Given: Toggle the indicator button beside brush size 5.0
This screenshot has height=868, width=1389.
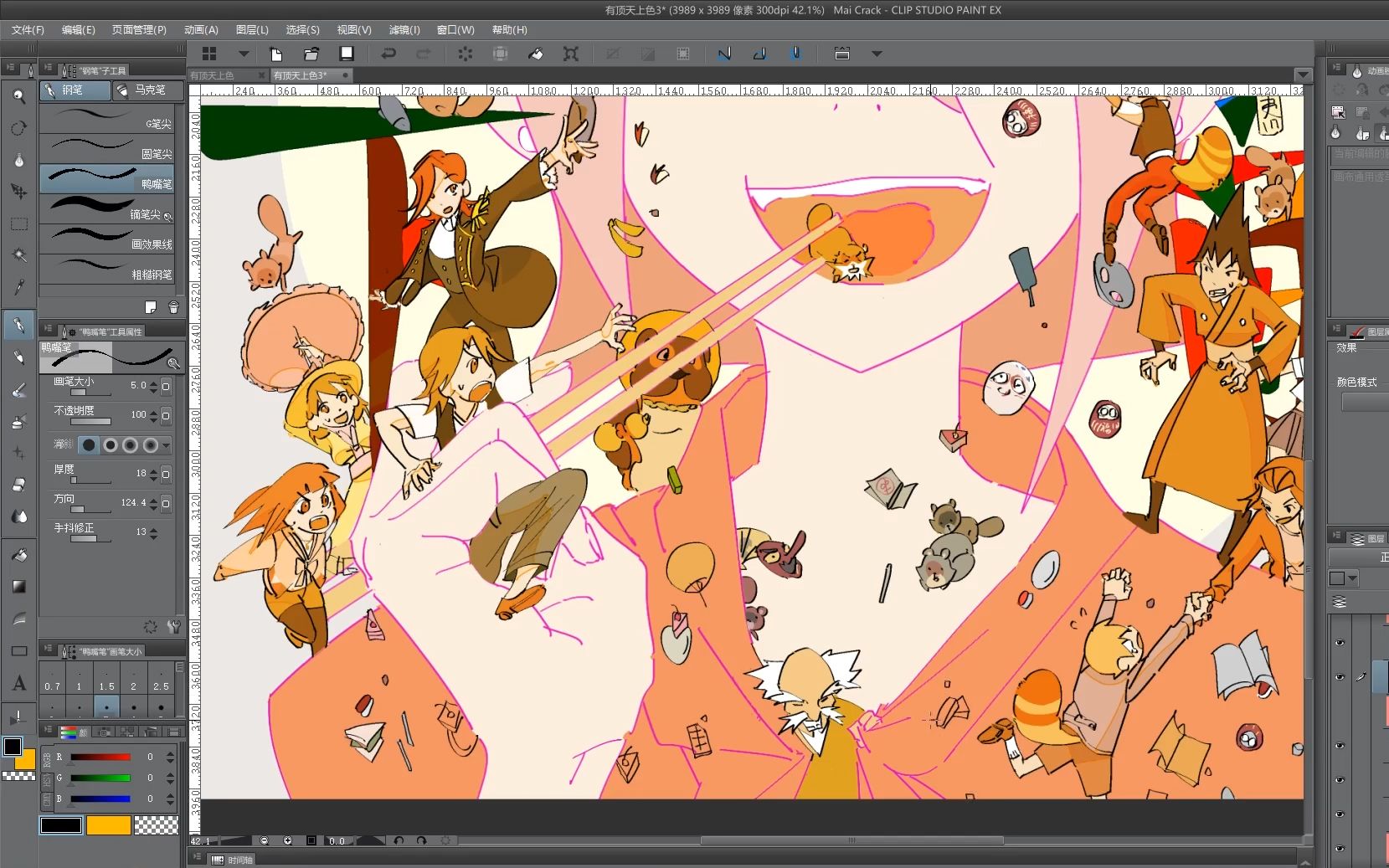Looking at the screenshot, I should pyautogui.click(x=166, y=386).
